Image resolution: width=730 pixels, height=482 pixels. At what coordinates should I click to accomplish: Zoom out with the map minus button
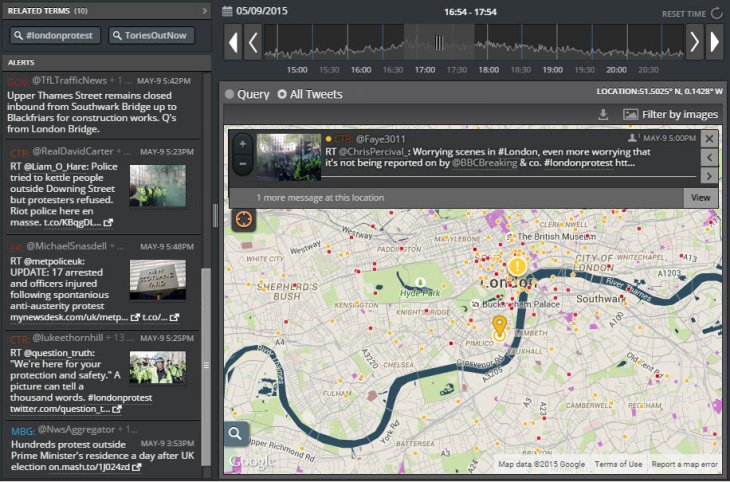point(243,163)
